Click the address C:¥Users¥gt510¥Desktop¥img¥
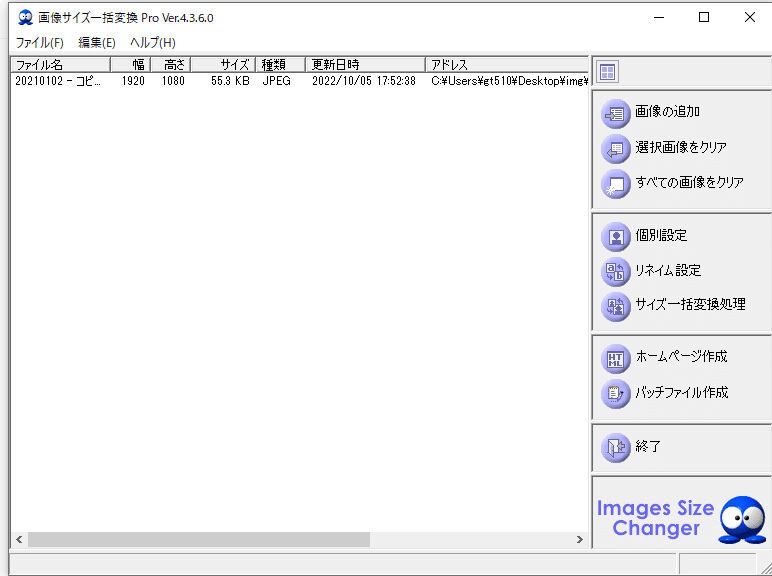 pos(510,81)
